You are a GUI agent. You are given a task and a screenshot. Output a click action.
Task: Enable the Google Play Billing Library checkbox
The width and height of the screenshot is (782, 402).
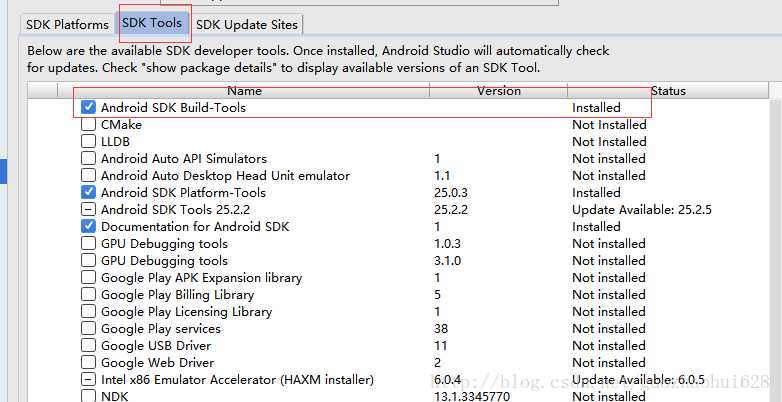coord(88,294)
